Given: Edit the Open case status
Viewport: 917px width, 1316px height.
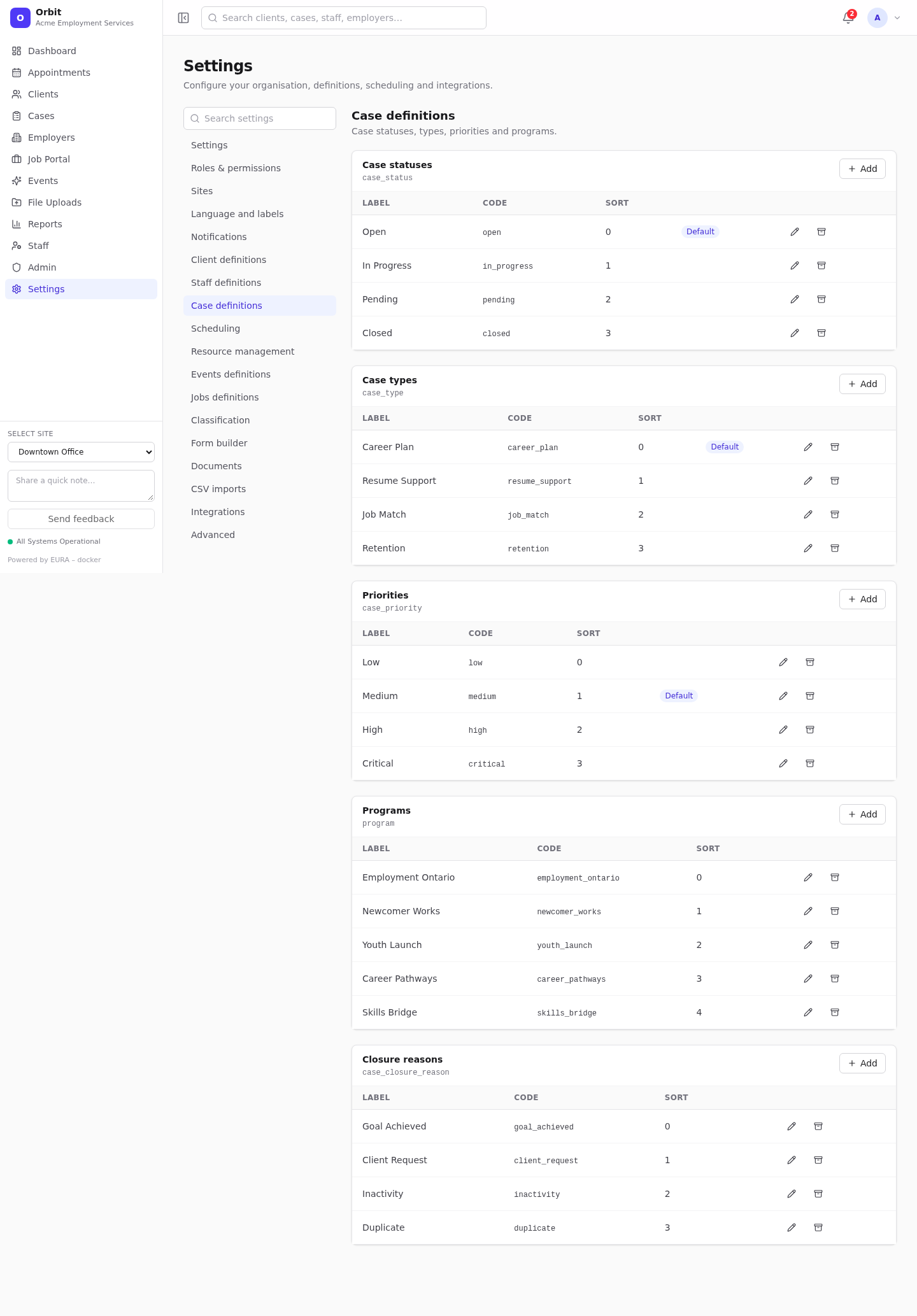Looking at the screenshot, I should pyautogui.click(x=795, y=232).
